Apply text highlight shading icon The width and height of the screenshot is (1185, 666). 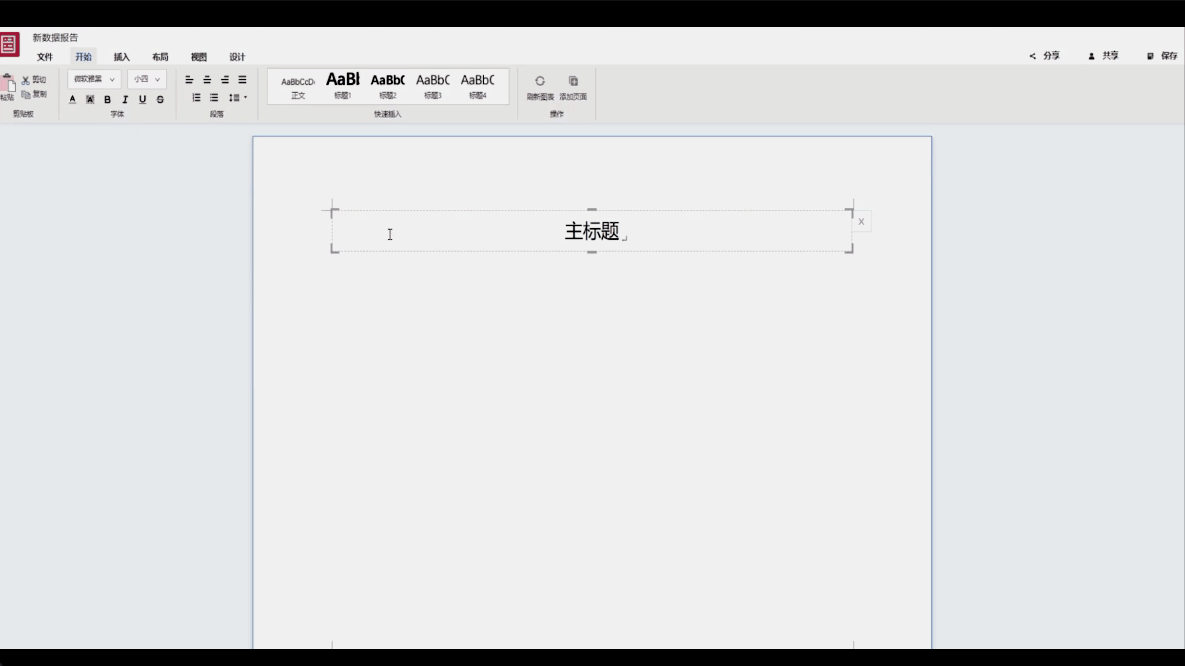tap(90, 99)
